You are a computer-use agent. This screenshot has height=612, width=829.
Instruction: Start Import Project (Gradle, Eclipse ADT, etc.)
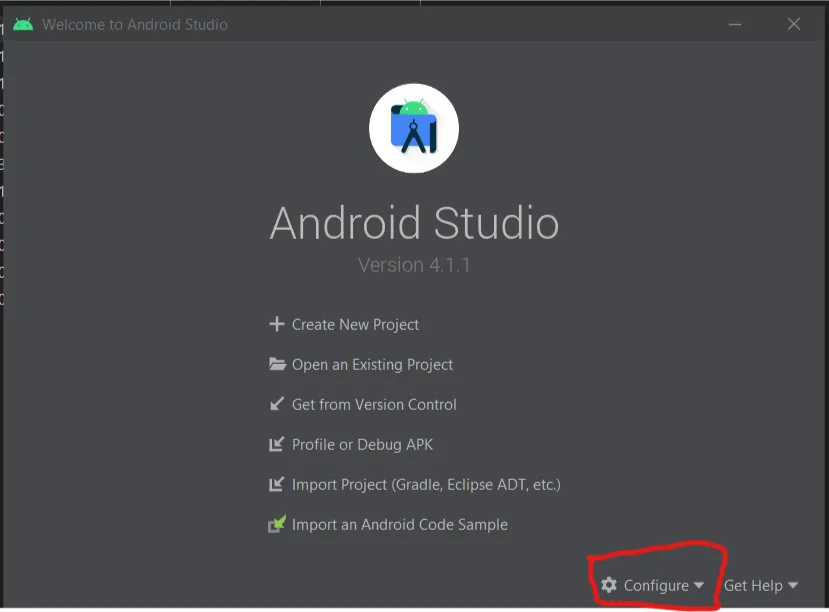[x=426, y=485]
